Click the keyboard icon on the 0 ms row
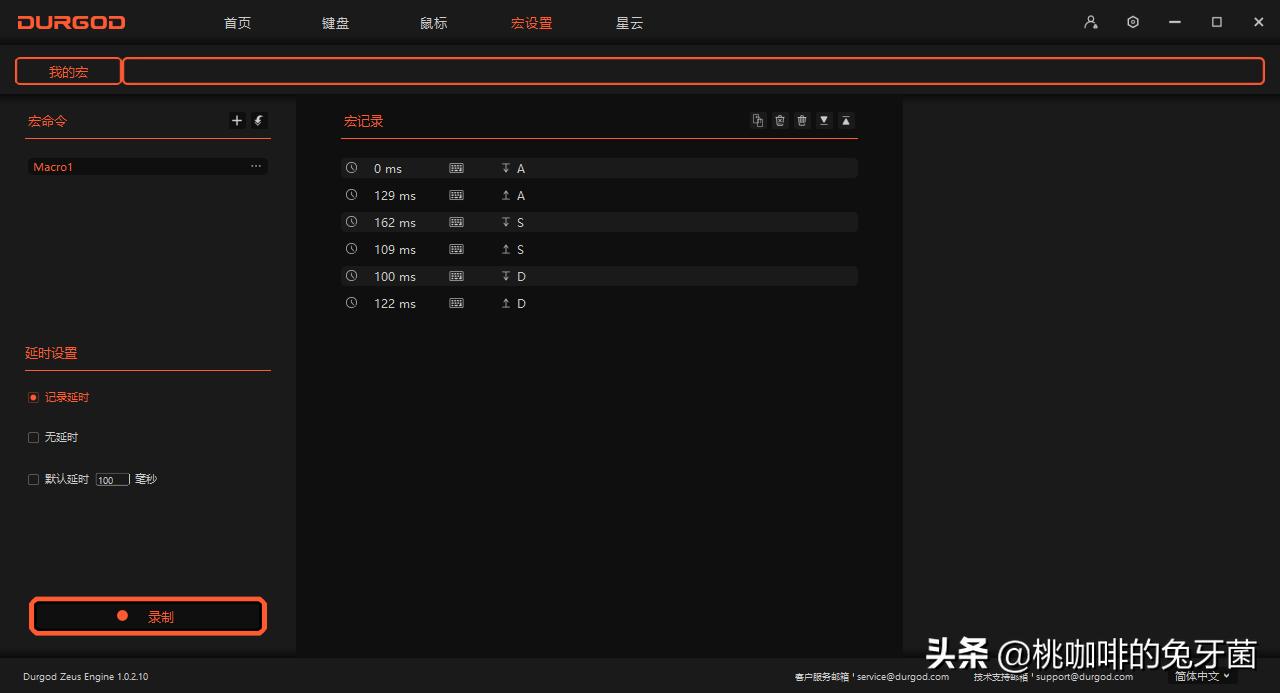 [x=456, y=168]
